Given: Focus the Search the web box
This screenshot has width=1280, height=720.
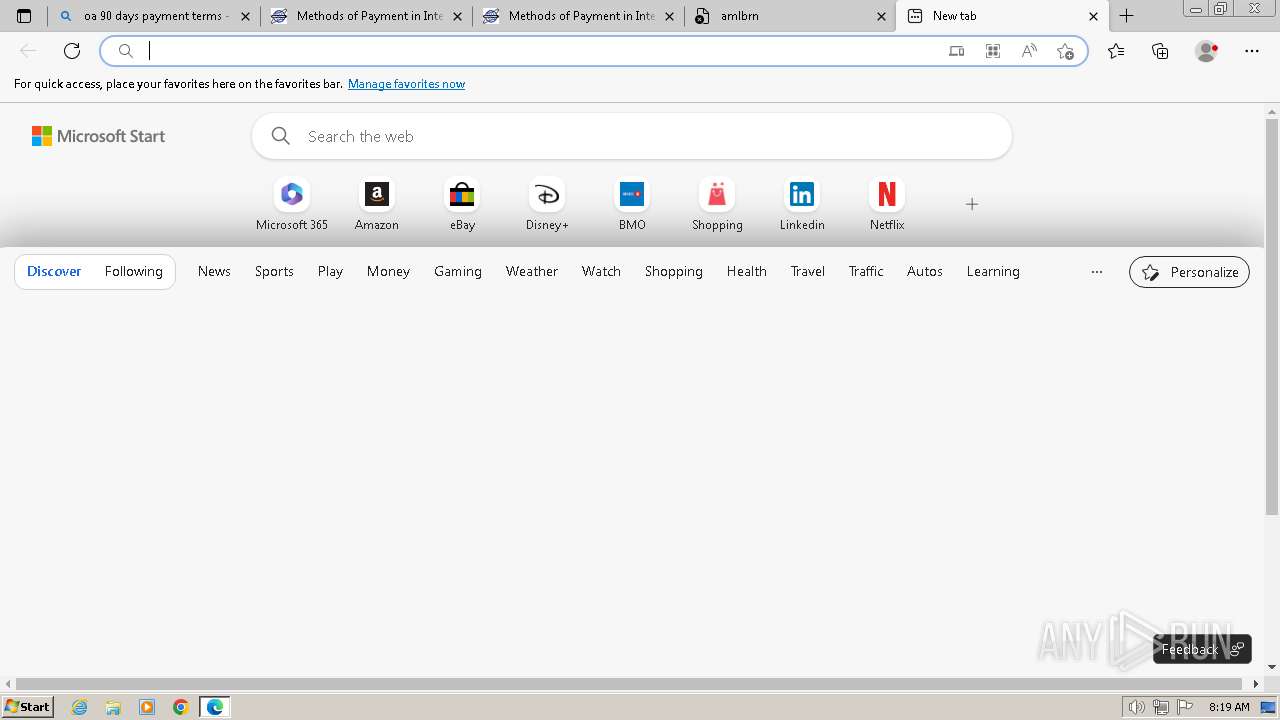Looking at the screenshot, I should pyautogui.click(x=632, y=136).
